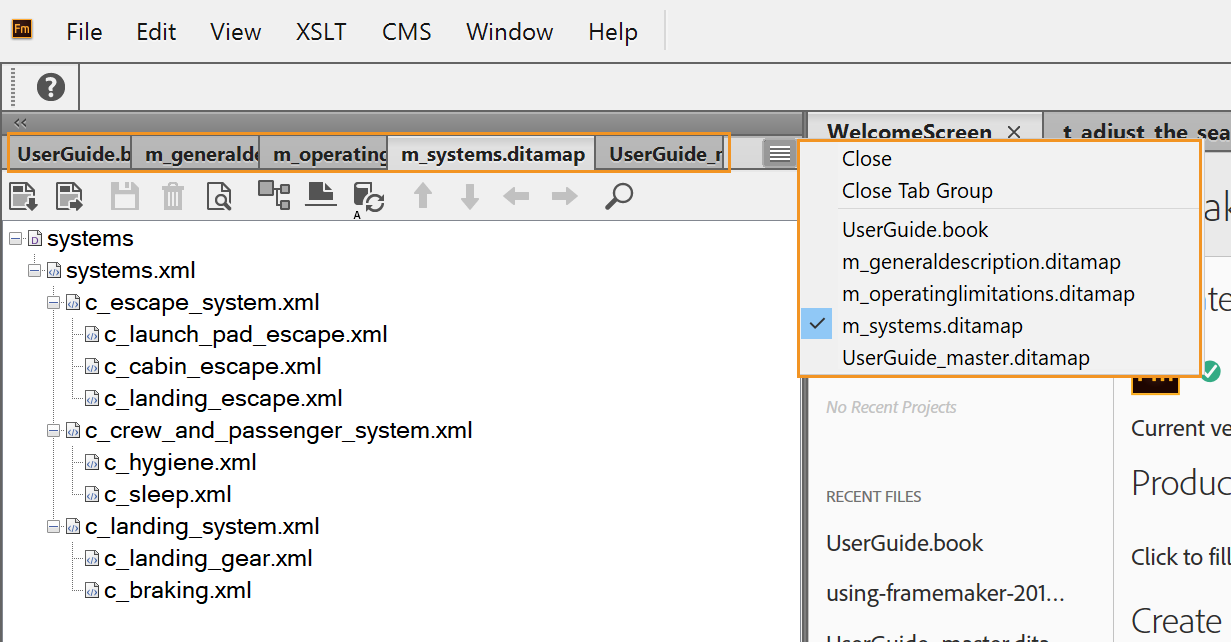Click the update references refresh icon
The image size is (1231, 642).
pos(368,197)
